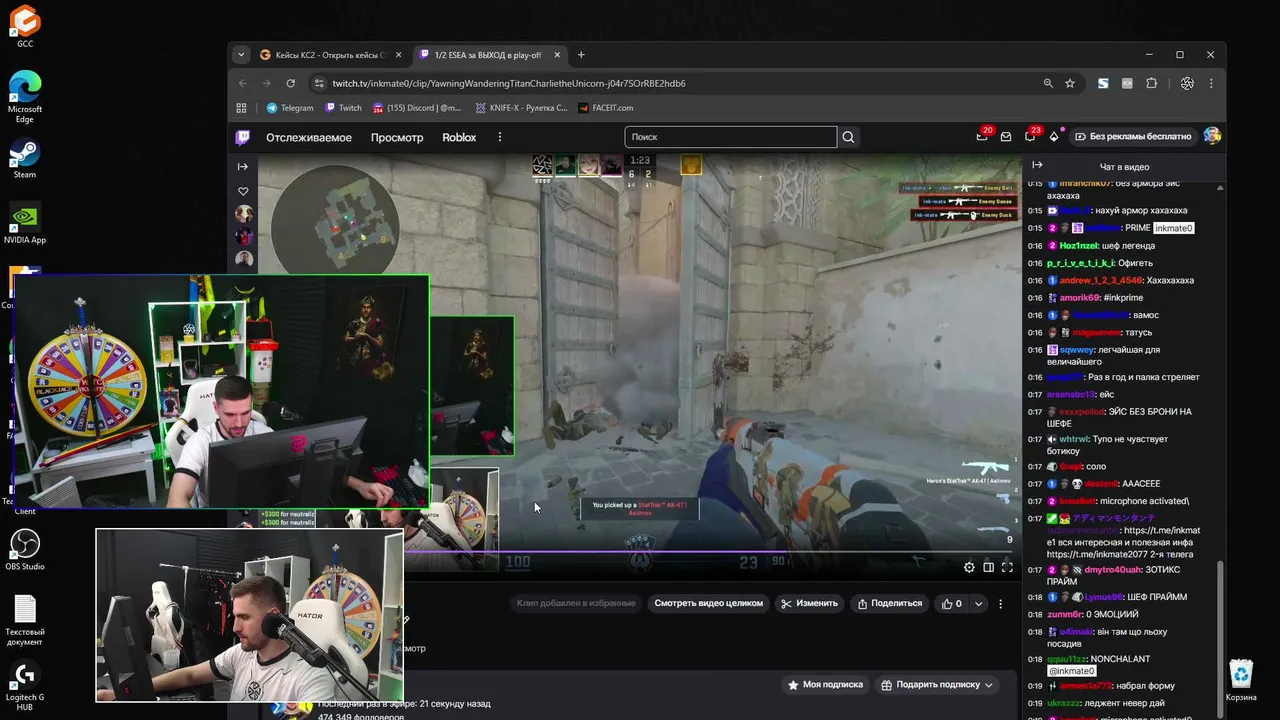The width and height of the screenshot is (1280, 720).
Task: Open browser extensions puzzle icon
Action: (x=1152, y=84)
